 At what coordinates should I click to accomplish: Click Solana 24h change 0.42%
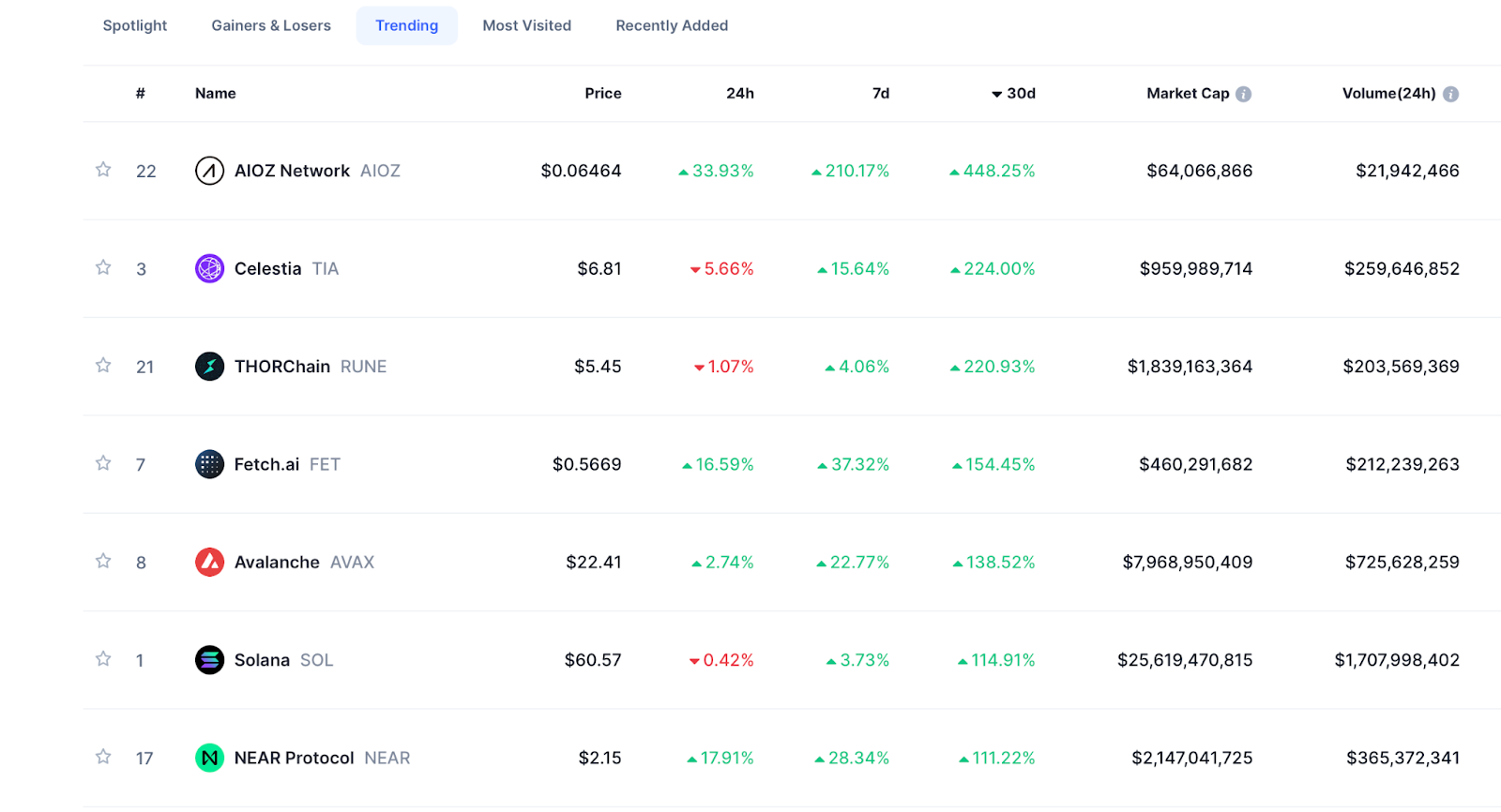coord(721,660)
